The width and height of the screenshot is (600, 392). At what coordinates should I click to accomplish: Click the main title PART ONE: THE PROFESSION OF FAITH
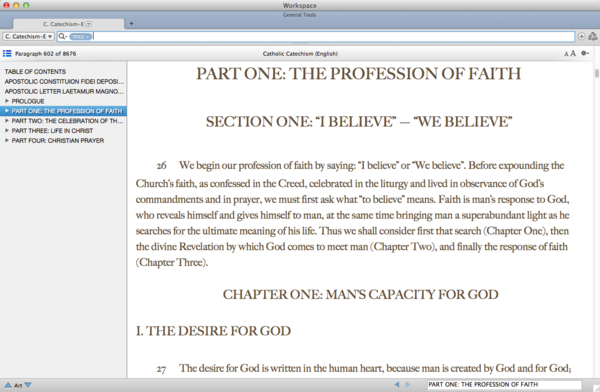click(x=359, y=74)
